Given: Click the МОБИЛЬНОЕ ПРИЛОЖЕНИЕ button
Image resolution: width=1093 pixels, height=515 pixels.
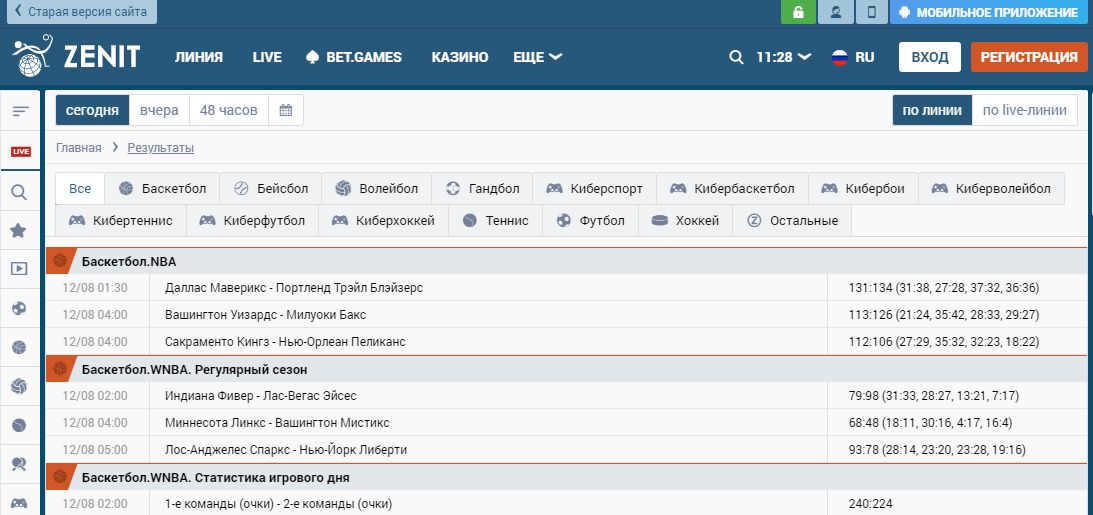Looking at the screenshot, I should 991,12.
